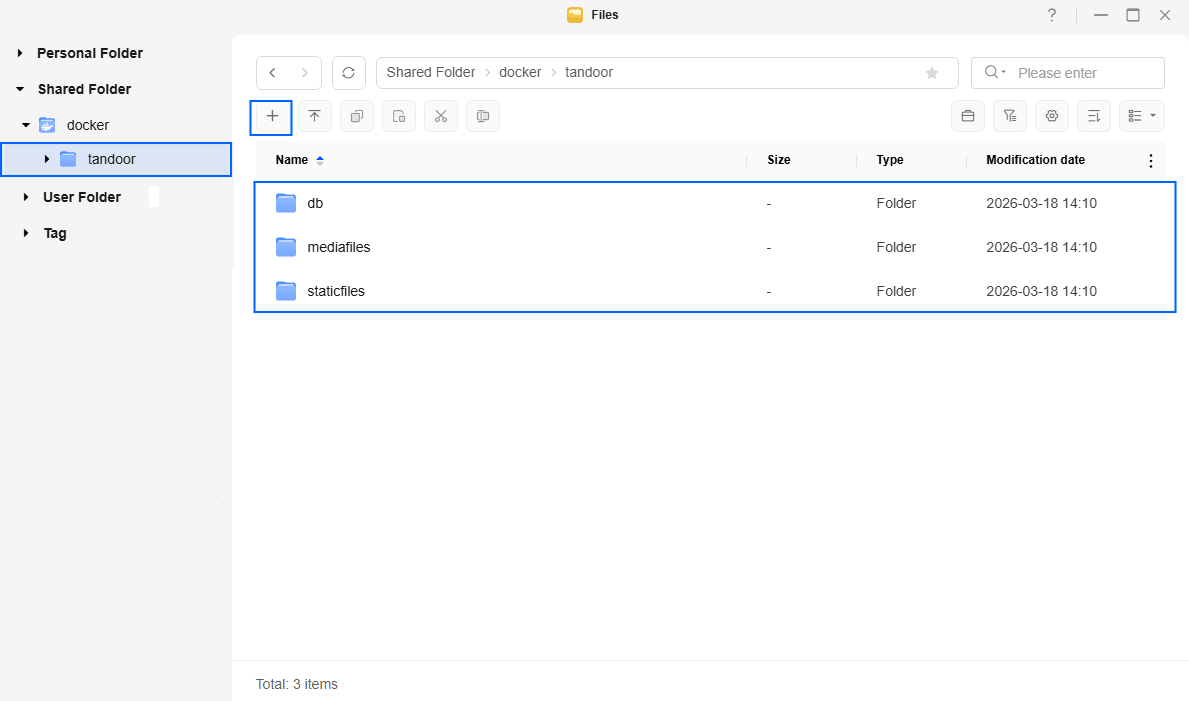Open the gear Settings icon
The image size is (1189, 701).
click(x=1052, y=117)
